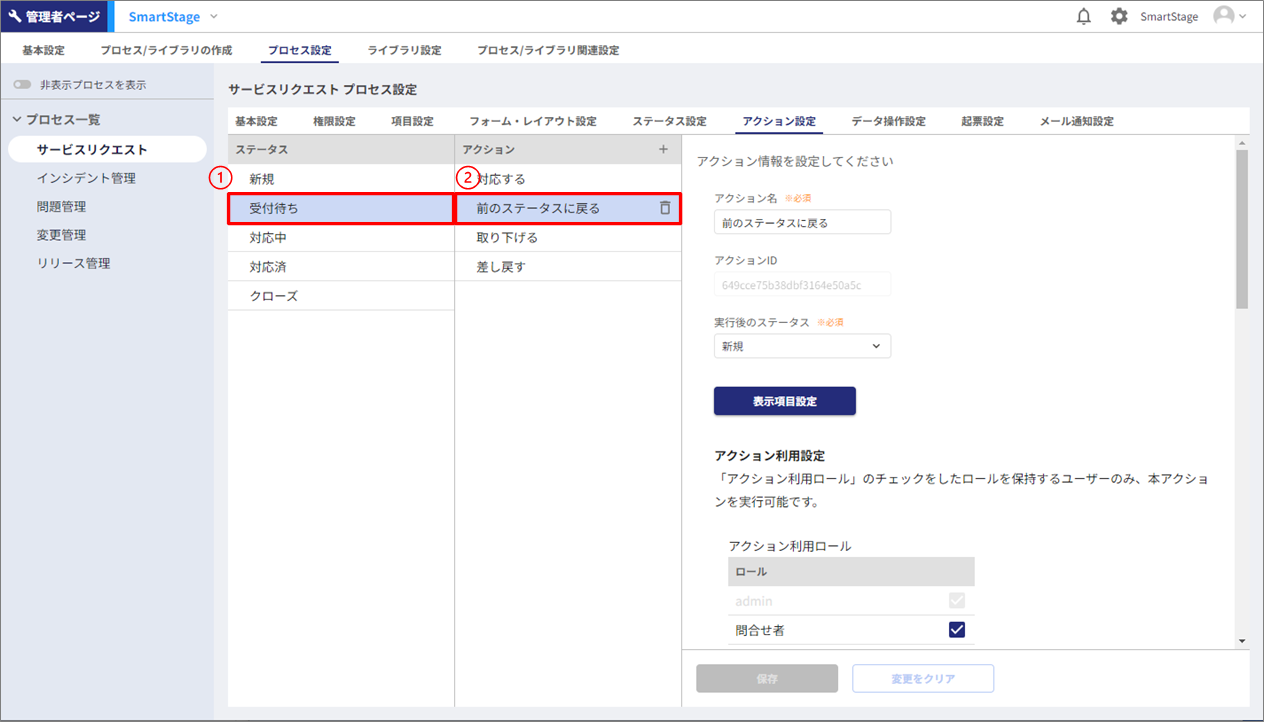Open the ライブラリ設定 menu tab

point(404,50)
